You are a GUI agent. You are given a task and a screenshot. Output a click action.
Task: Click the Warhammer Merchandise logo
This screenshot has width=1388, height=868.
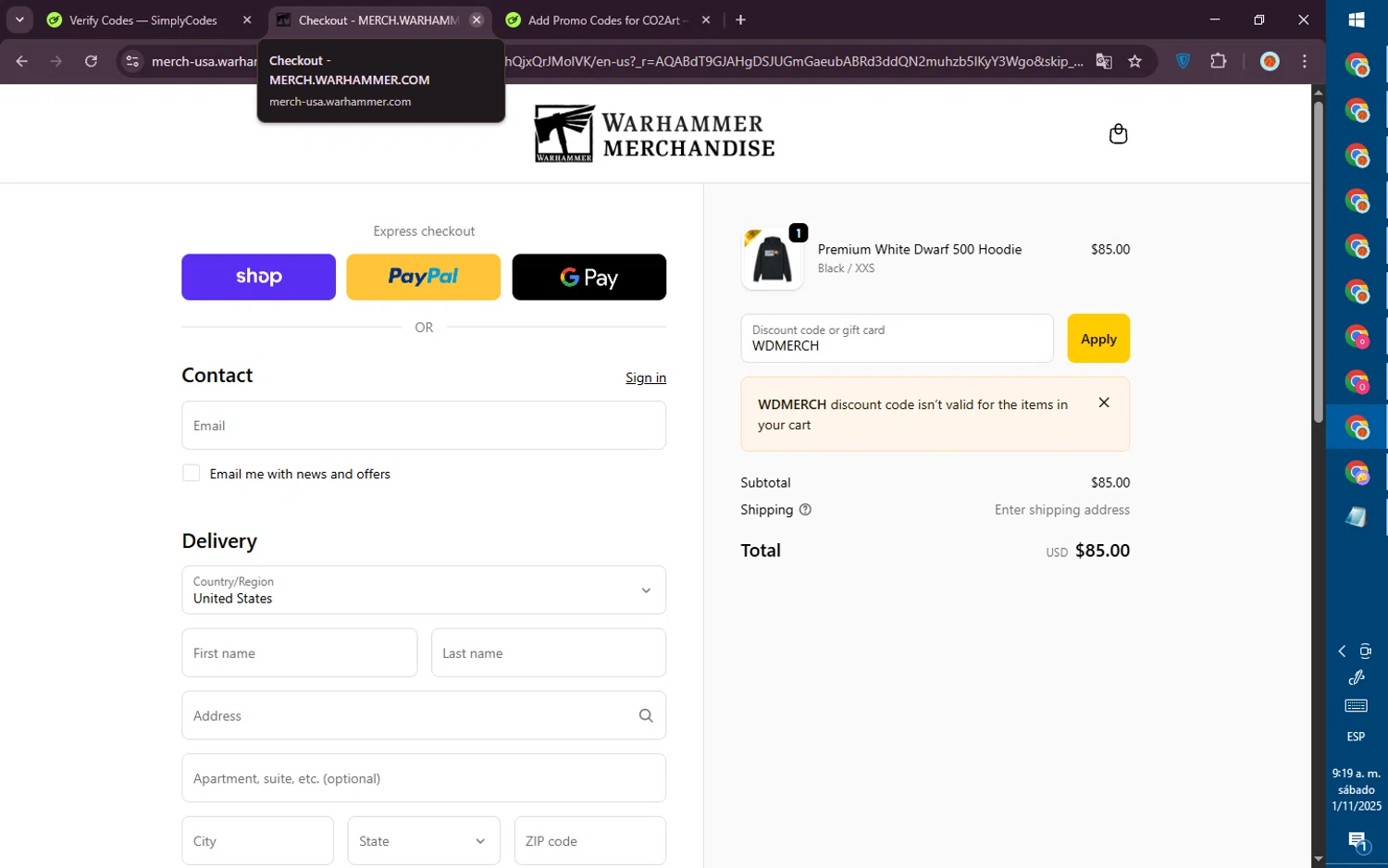tap(654, 134)
